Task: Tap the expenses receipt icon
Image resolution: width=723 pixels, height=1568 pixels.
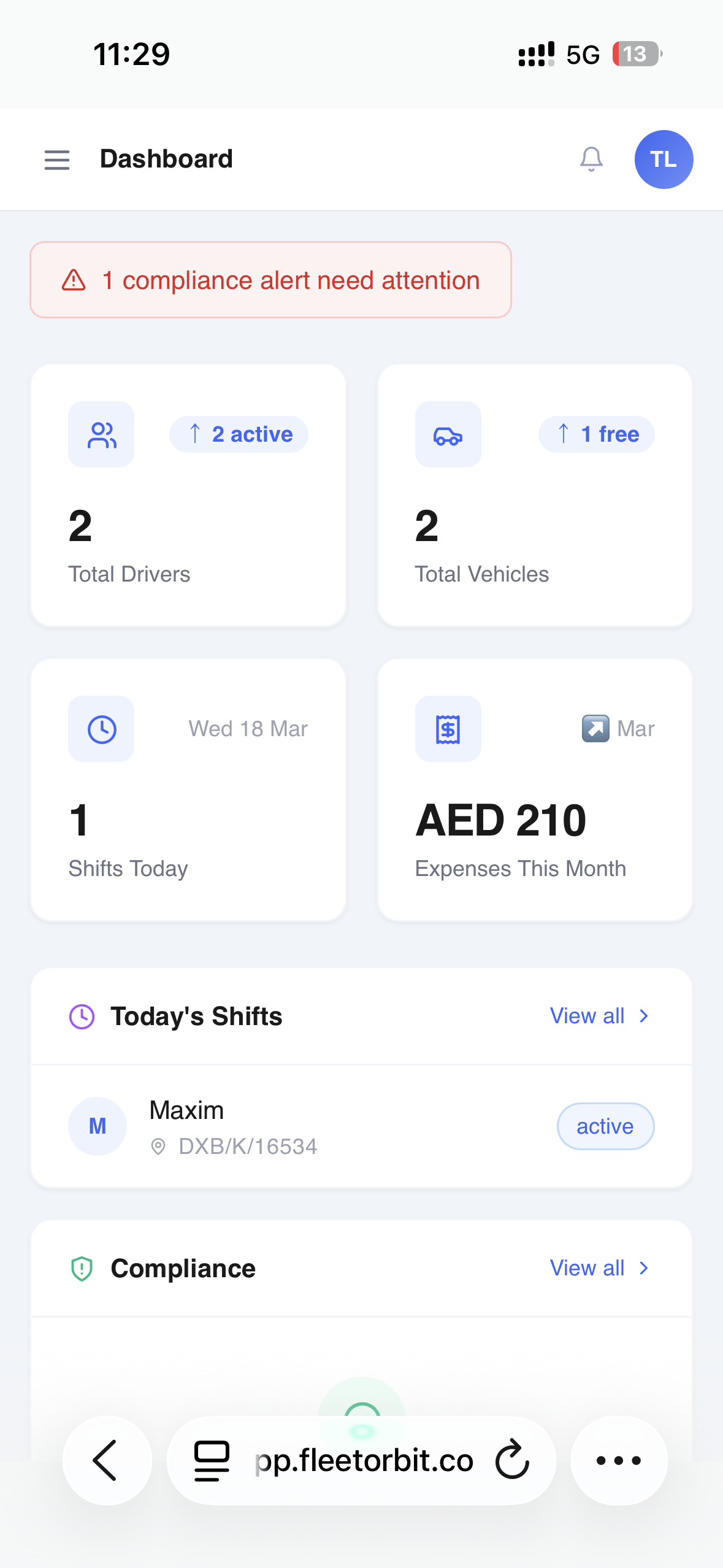Action: pyautogui.click(x=448, y=729)
